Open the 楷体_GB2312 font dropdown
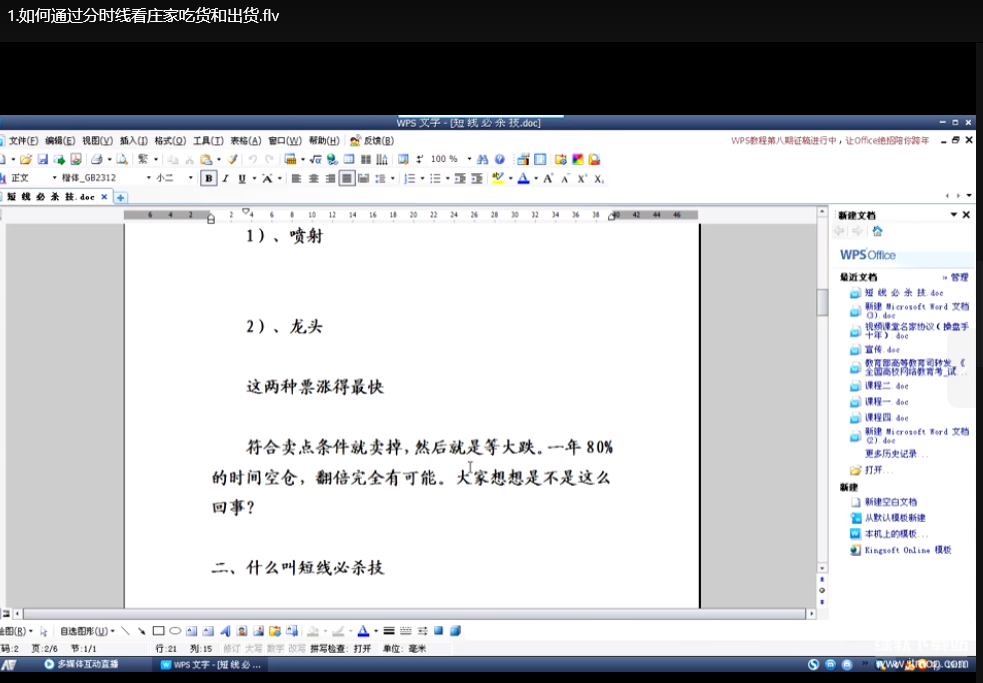The image size is (983, 683). pos(149,178)
